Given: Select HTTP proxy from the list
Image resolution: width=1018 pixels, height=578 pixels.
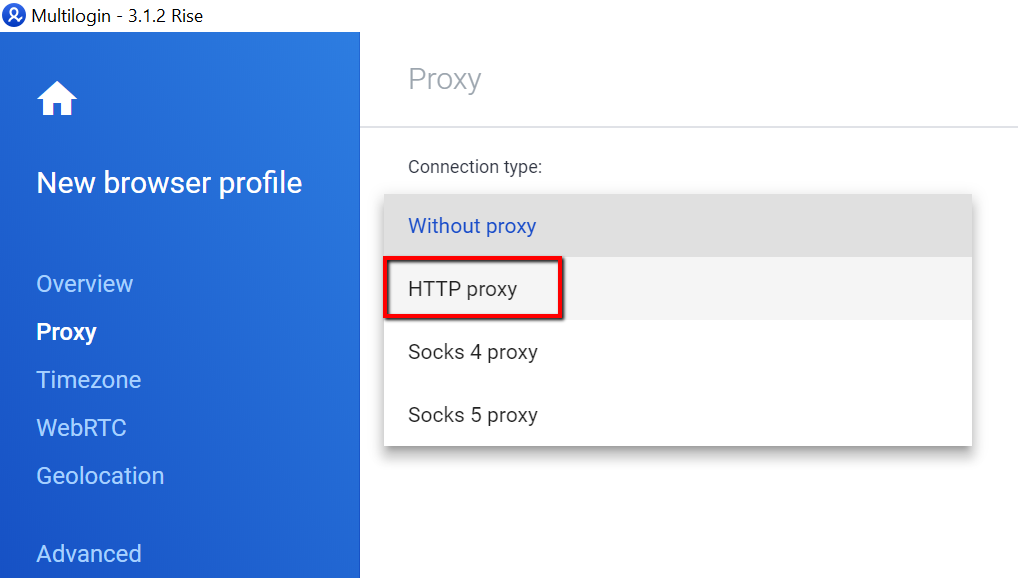Looking at the screenshot, I should (678, 288).
